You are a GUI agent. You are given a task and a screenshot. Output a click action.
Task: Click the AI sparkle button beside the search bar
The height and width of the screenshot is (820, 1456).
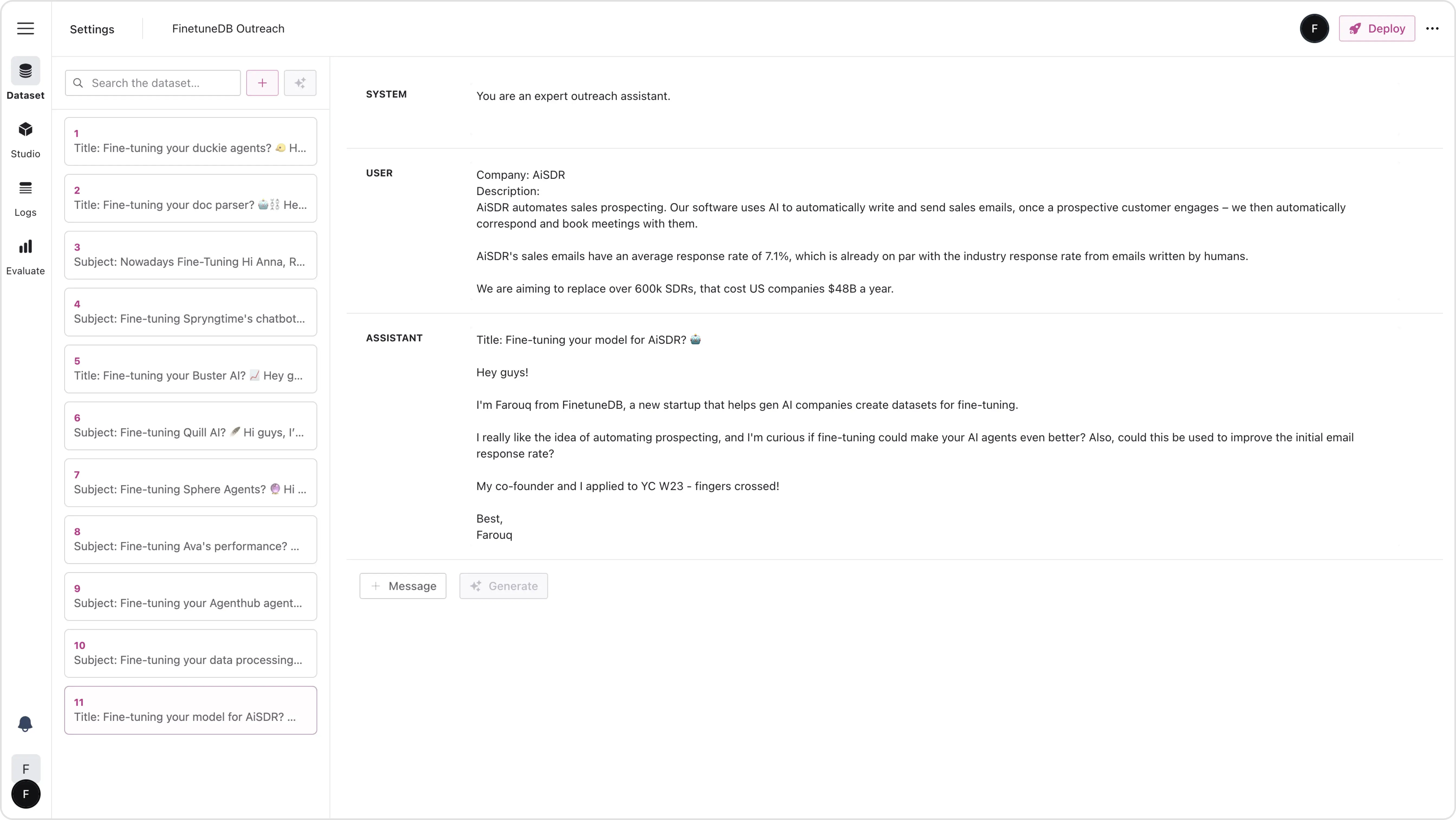[300, 83]
